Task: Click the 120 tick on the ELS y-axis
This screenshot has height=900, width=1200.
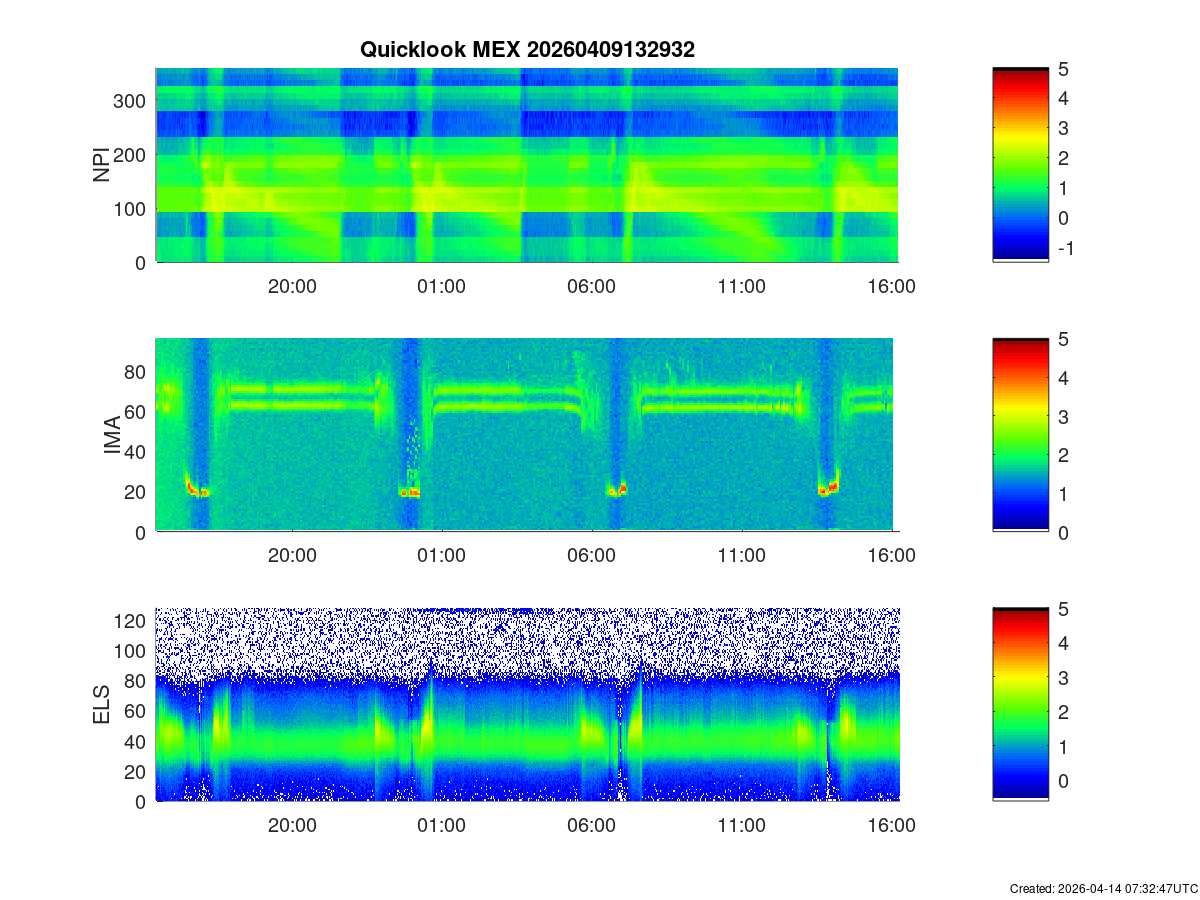Action: pyautogui.click(x=132, y=621)
